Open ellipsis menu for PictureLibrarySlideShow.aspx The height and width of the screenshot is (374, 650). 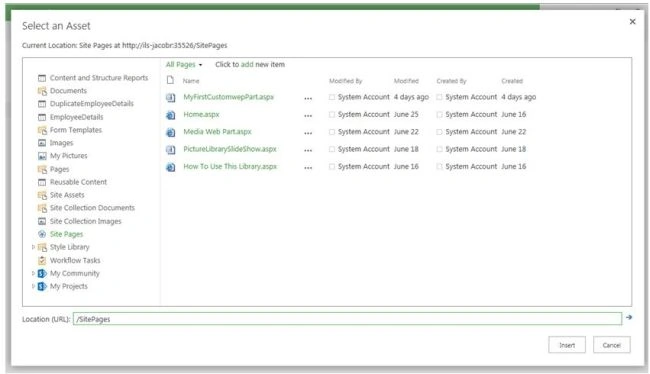pyautogui.click(x=308, y=151)
